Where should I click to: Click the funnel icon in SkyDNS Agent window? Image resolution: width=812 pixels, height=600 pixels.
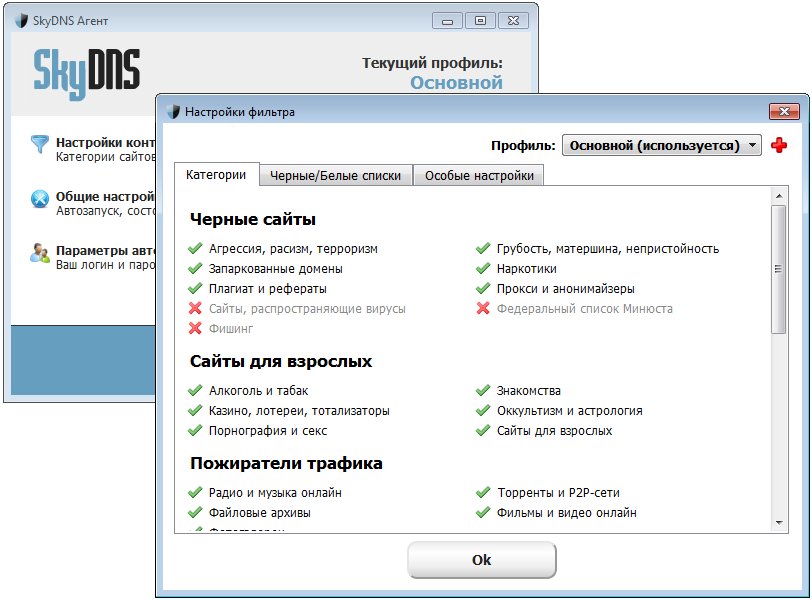point(40,144)
